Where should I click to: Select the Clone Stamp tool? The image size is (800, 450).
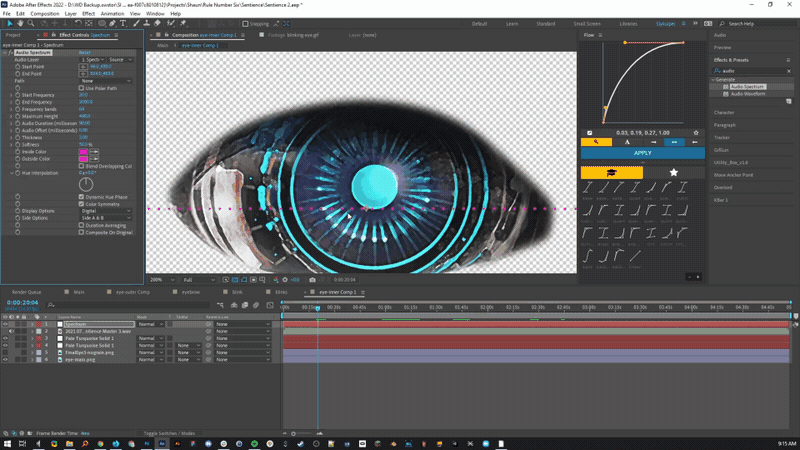click(x=146, y=23)
